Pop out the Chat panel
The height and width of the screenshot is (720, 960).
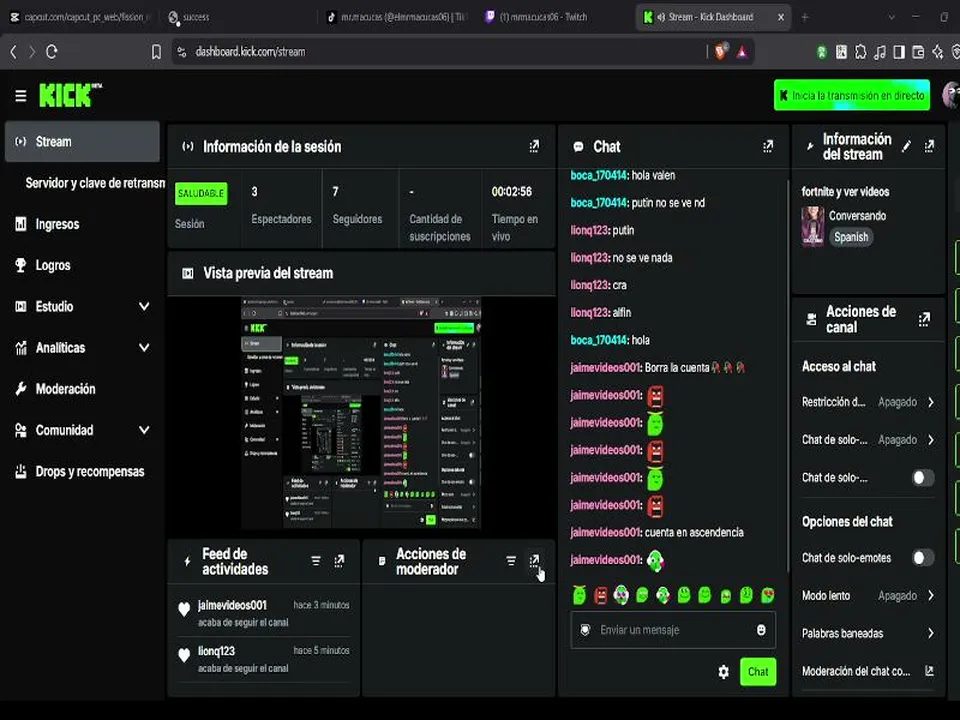pyautogui.click(x=768, y=146)
